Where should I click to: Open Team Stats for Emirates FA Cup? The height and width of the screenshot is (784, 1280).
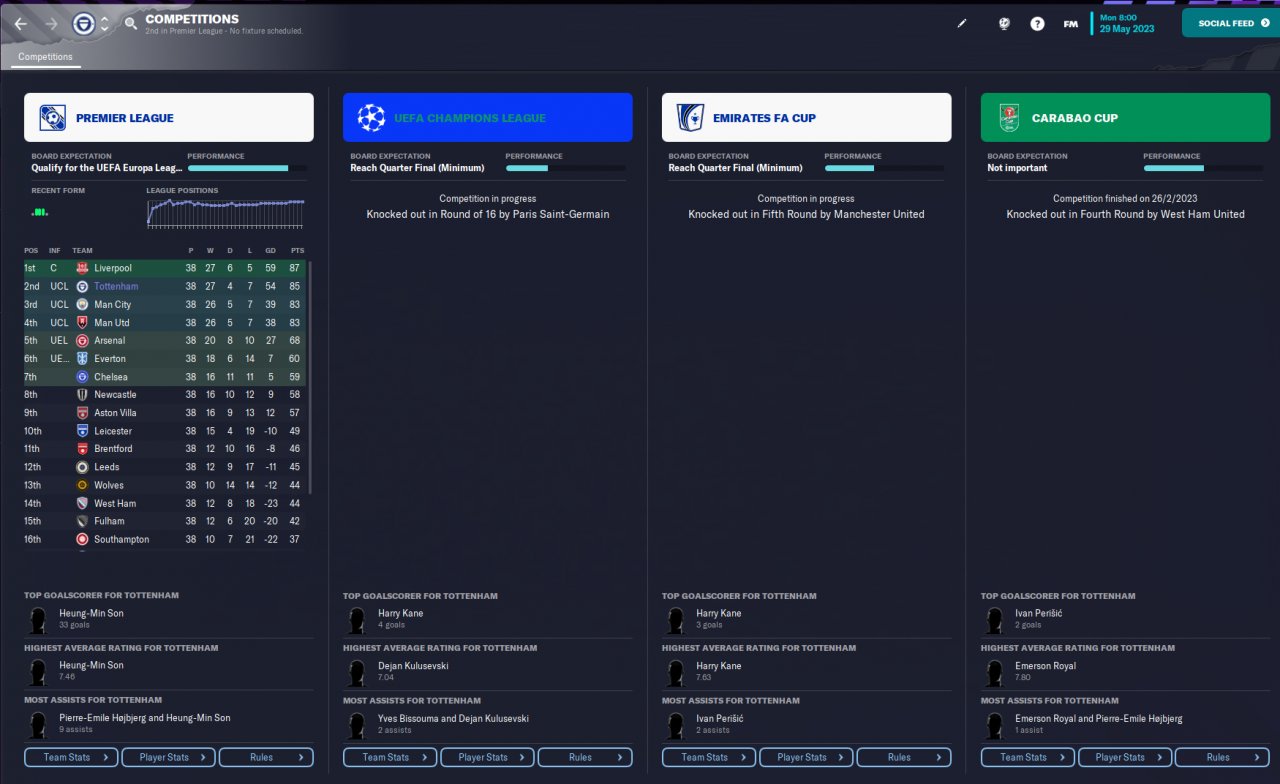710,757
